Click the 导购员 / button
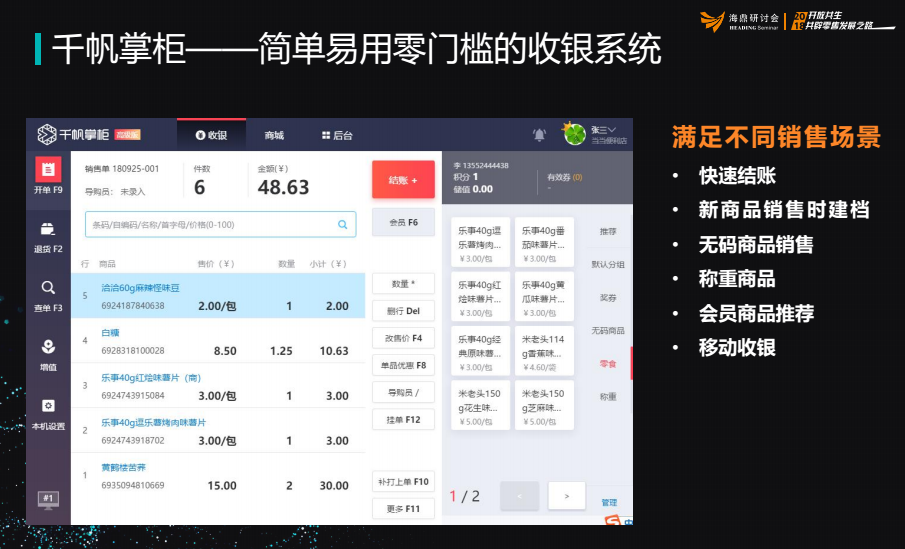 403,392
